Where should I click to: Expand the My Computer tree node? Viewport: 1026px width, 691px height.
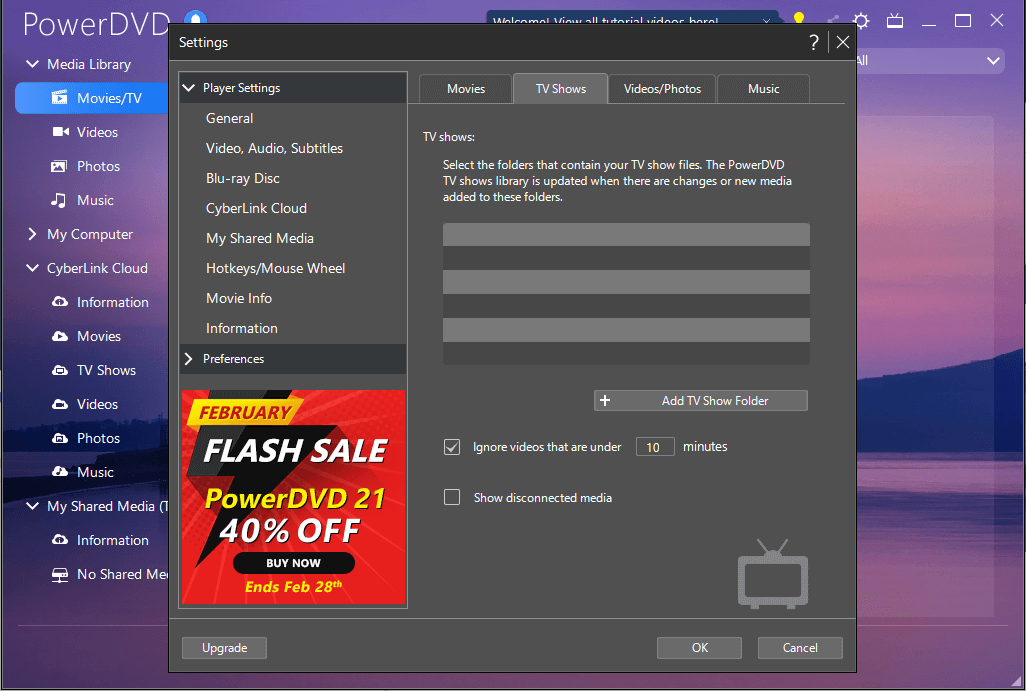pyautogui.click(x=33, y=234)
